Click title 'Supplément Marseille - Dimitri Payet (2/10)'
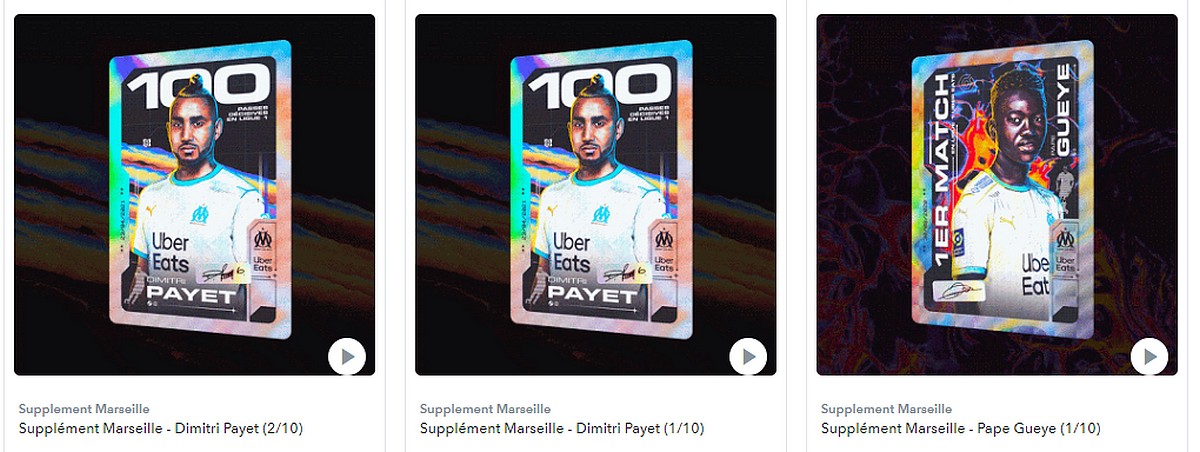This screenshot has height=452, width=1200. [x=161, y=429]
